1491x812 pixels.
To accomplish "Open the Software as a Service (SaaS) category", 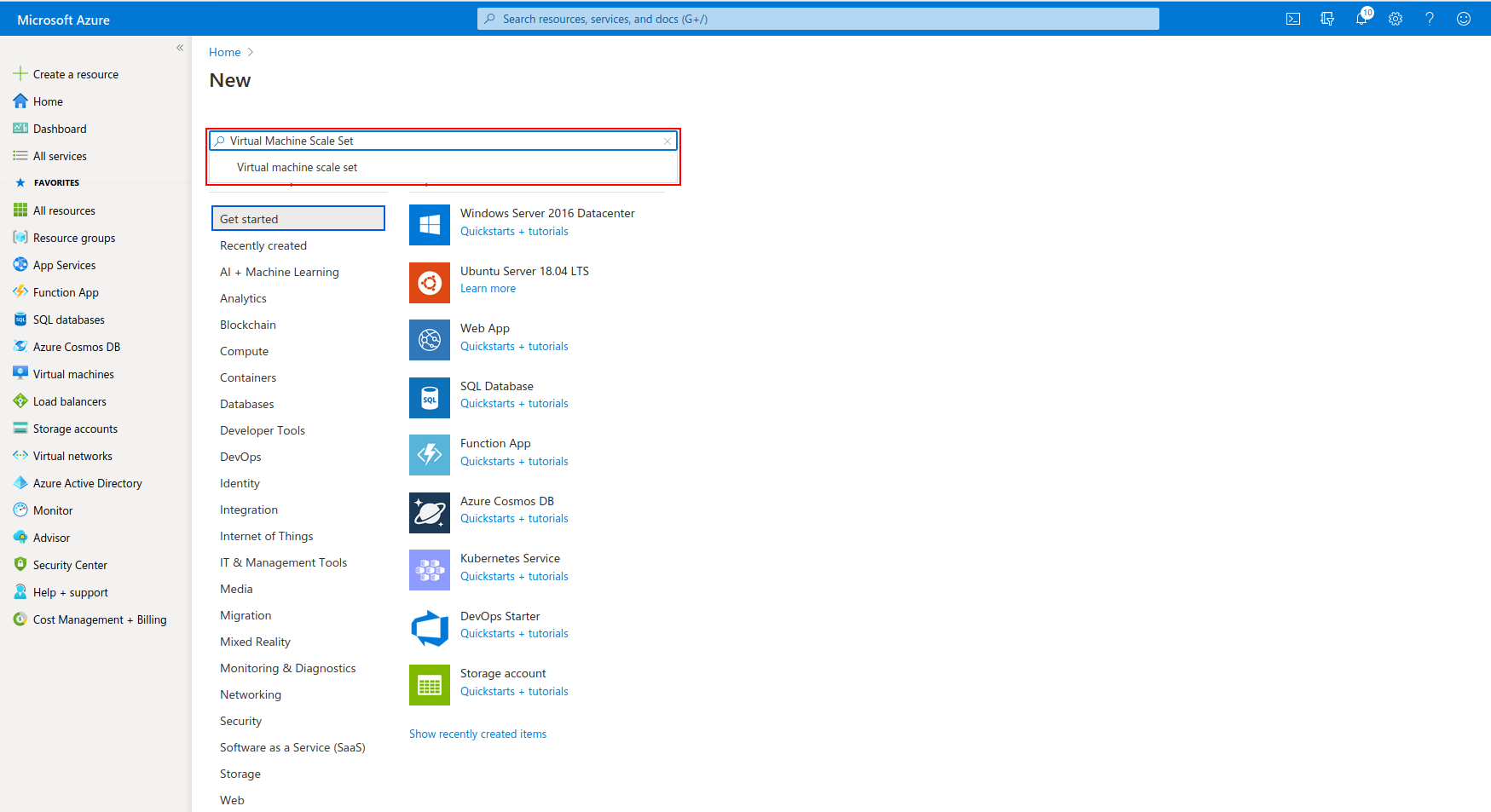I will (x=292, y=747).
